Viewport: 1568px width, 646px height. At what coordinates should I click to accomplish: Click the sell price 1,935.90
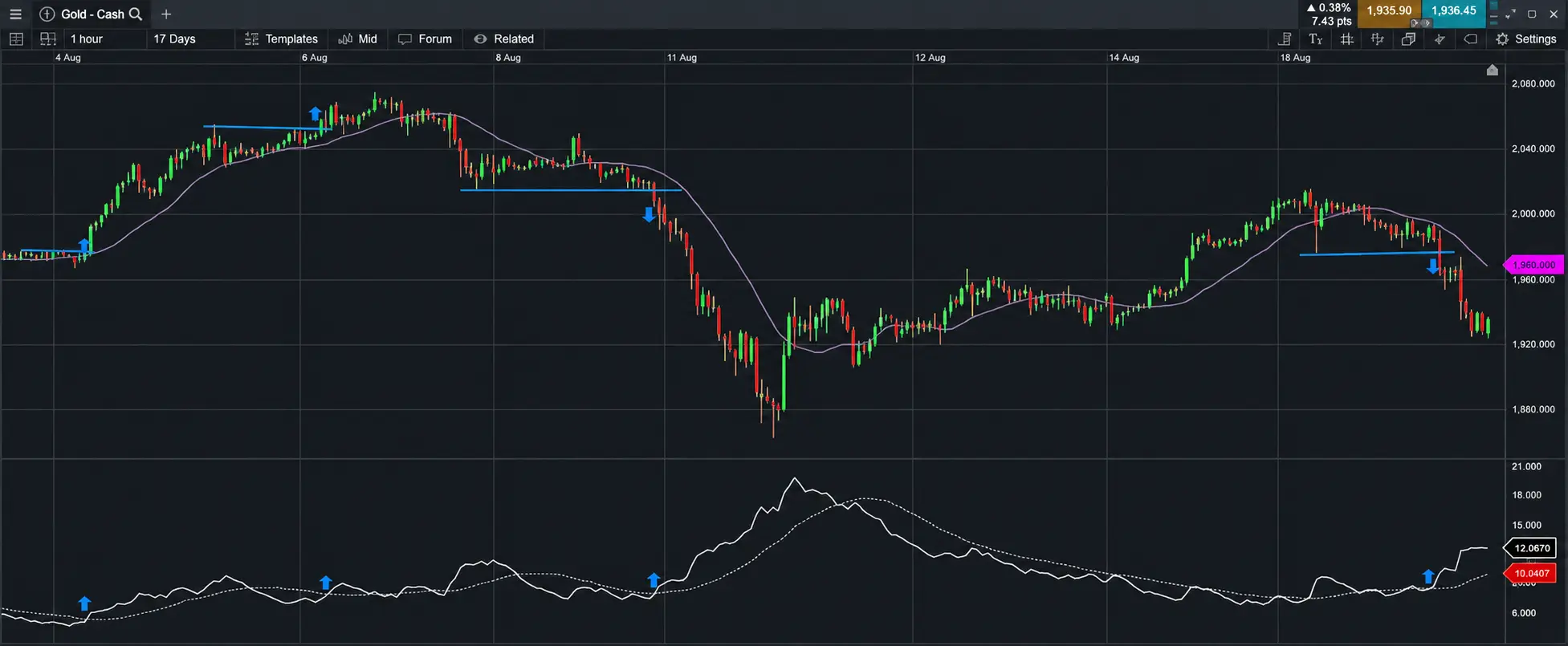(1389, 11)
